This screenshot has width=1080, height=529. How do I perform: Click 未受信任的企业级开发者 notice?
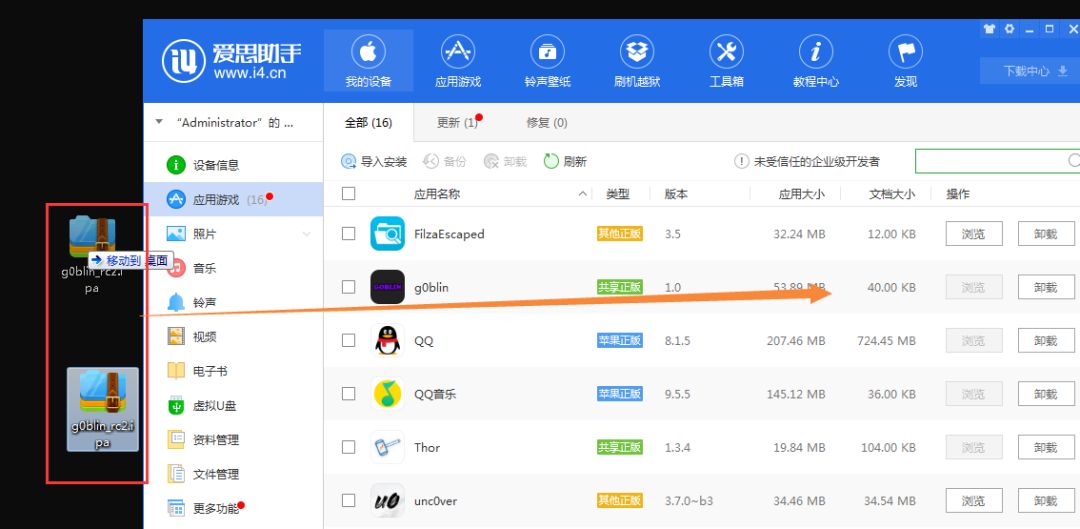pos(807,162)
